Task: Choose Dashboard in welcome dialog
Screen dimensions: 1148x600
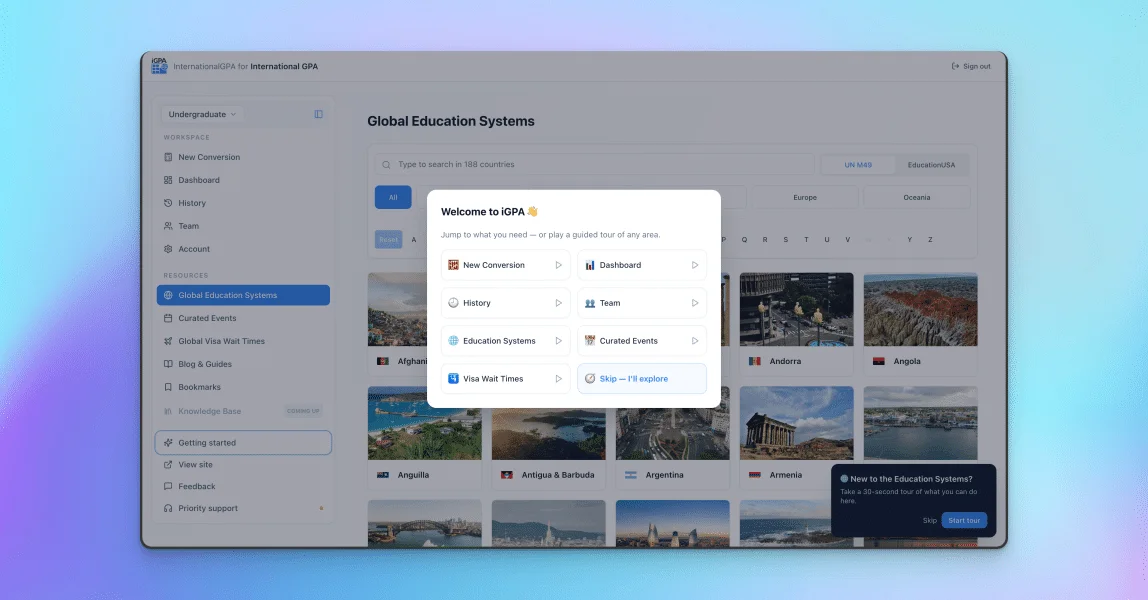Action: click(642, 265)
